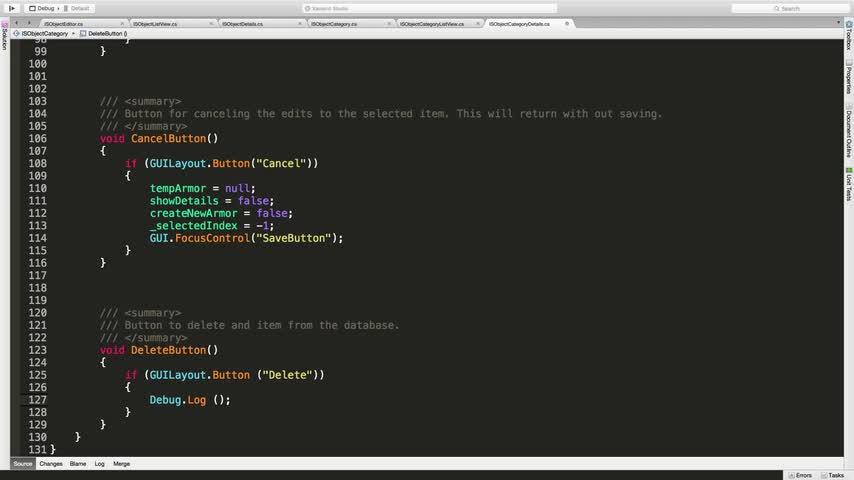Navigate back with the left arrow

point(16,23)
